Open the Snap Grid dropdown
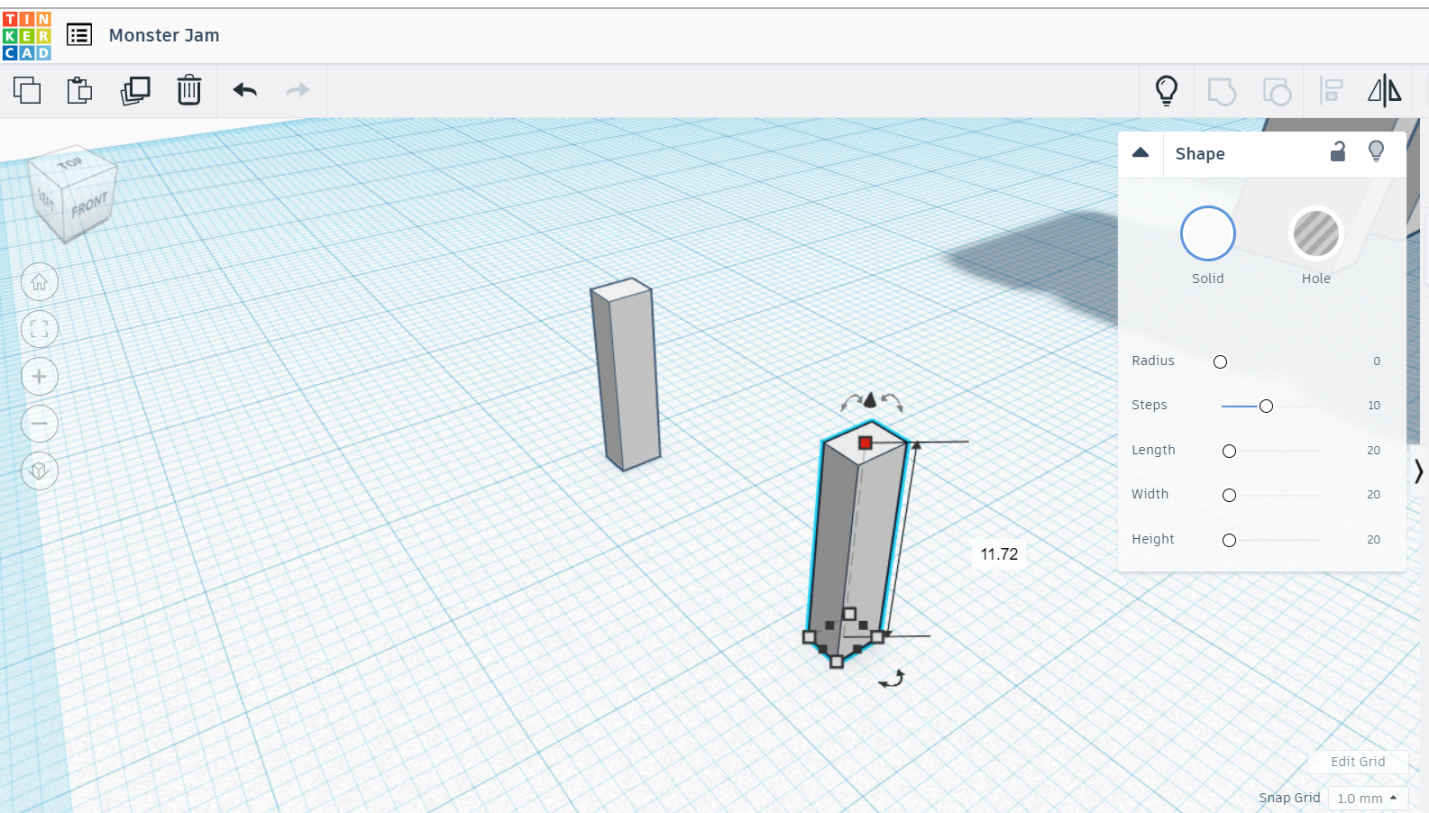The width and height of the screenshot is (1429, 813). (x=1366, y=798)
